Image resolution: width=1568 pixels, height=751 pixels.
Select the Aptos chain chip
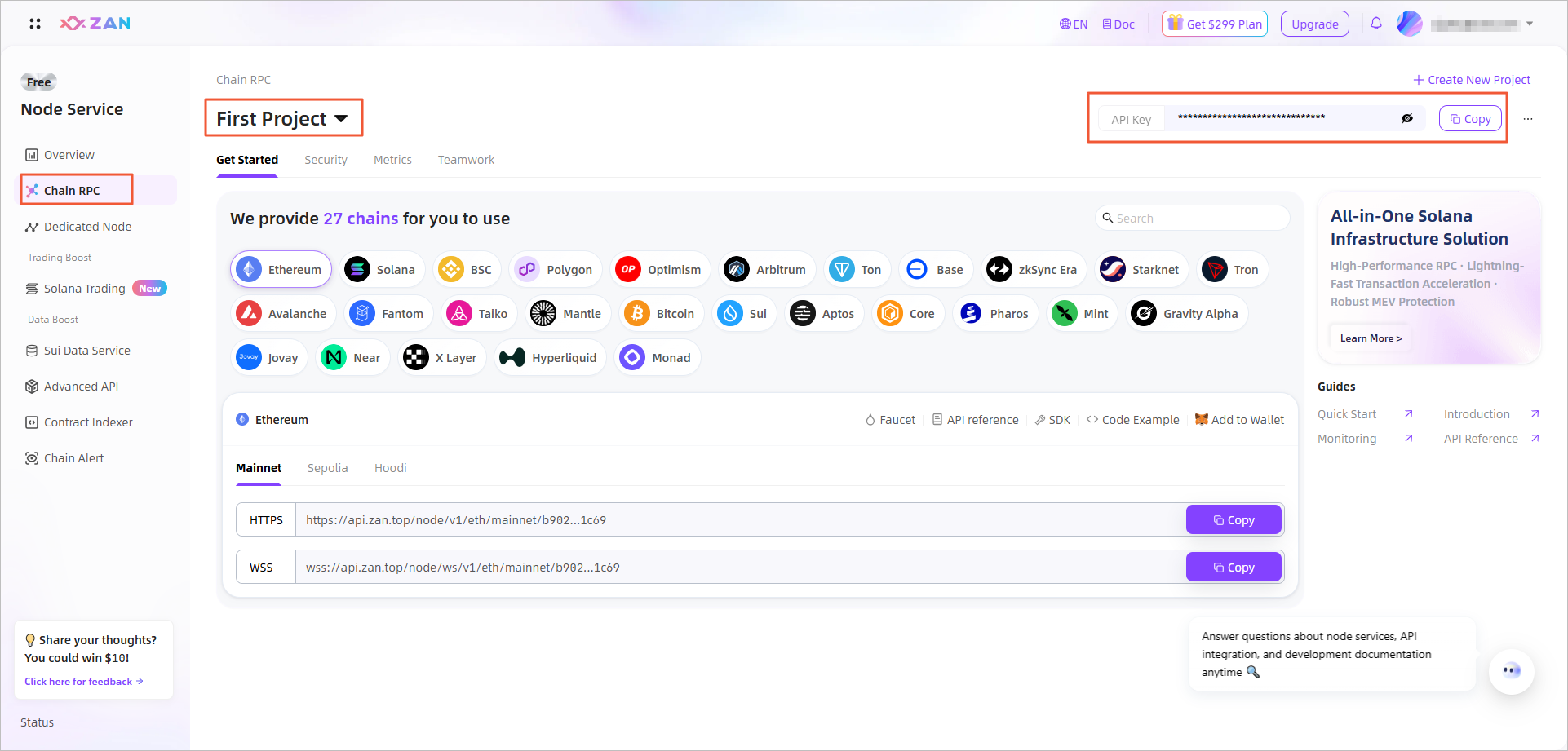pyautogui.click(x=824, y=314)
